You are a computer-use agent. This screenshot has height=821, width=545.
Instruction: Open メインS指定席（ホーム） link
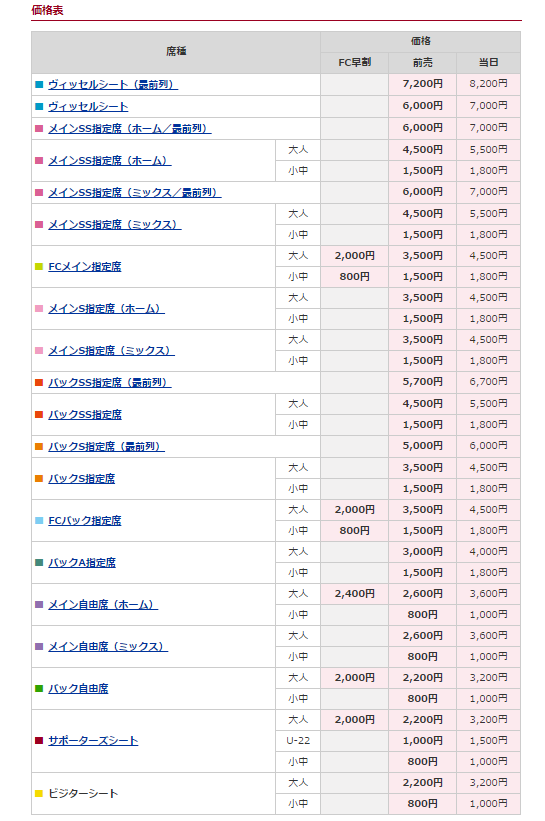[x=106, y=308]
